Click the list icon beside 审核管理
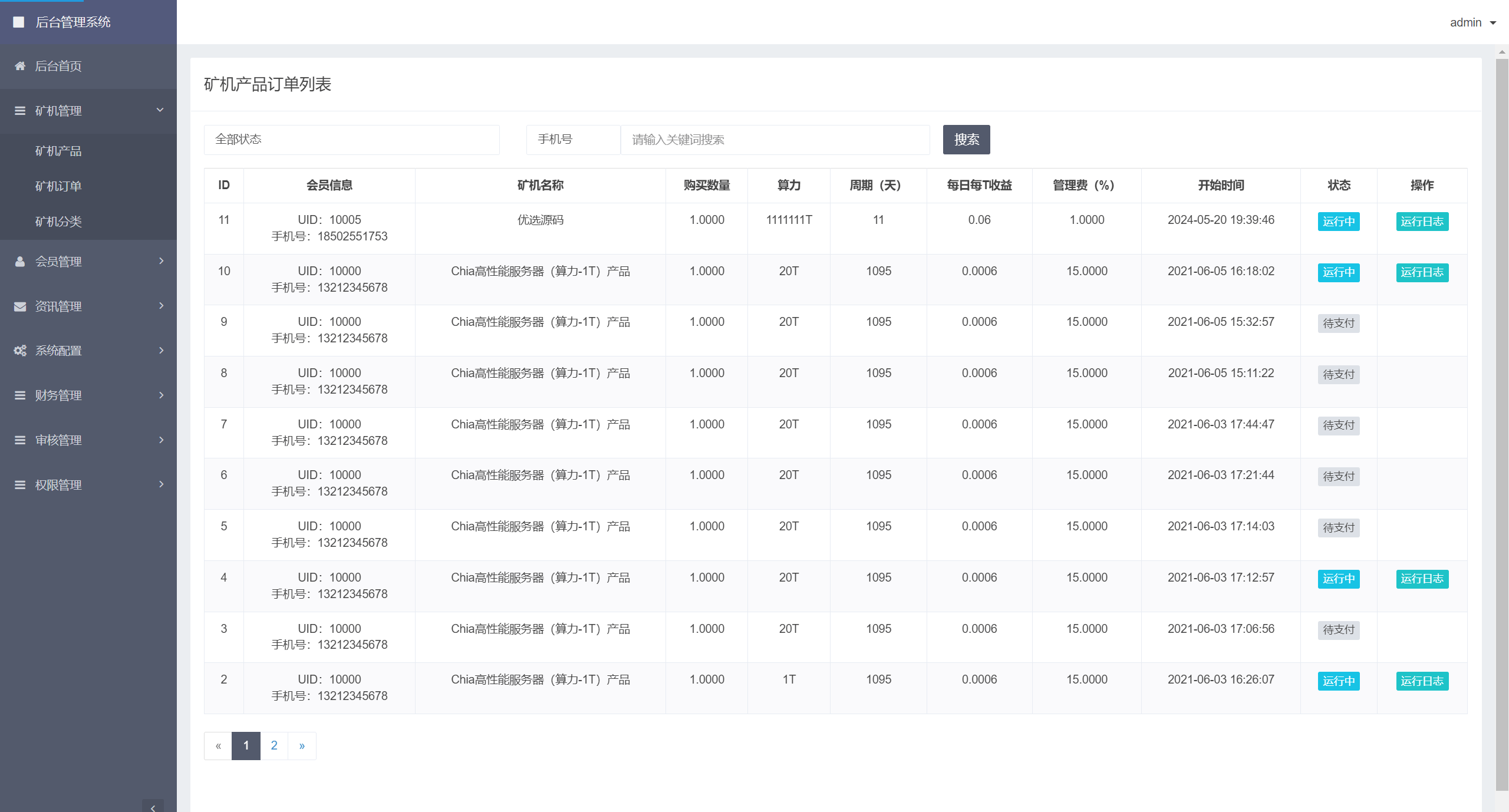The image size is (1509, 812). coord(20,440)
